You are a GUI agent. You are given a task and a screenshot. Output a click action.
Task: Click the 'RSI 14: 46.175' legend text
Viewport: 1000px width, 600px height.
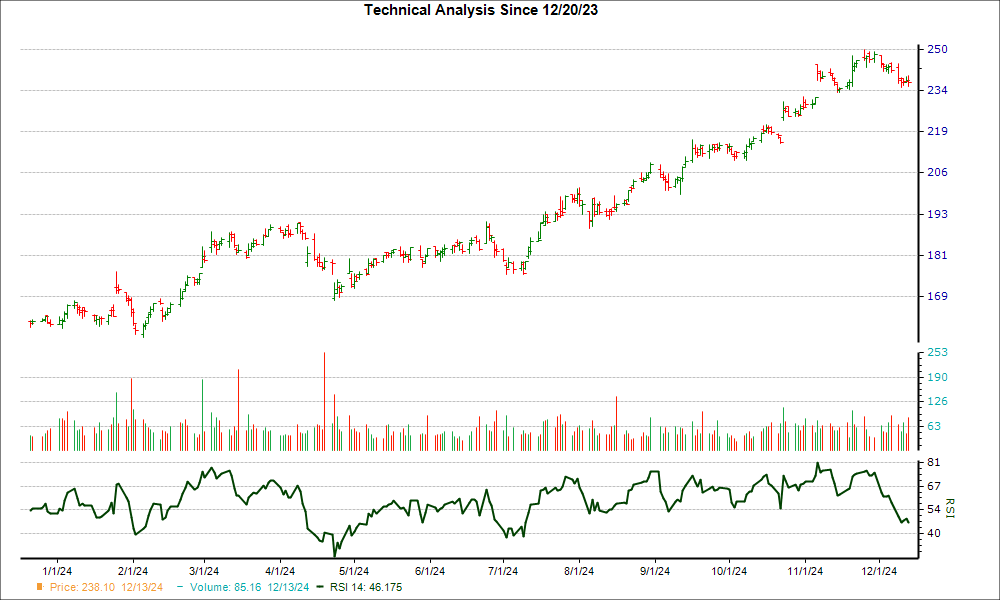point(366,587)
